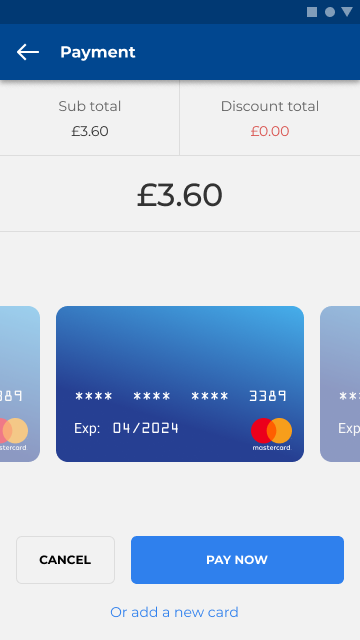Click the Sub total label
360x640 pixels.
coord(90,106)
